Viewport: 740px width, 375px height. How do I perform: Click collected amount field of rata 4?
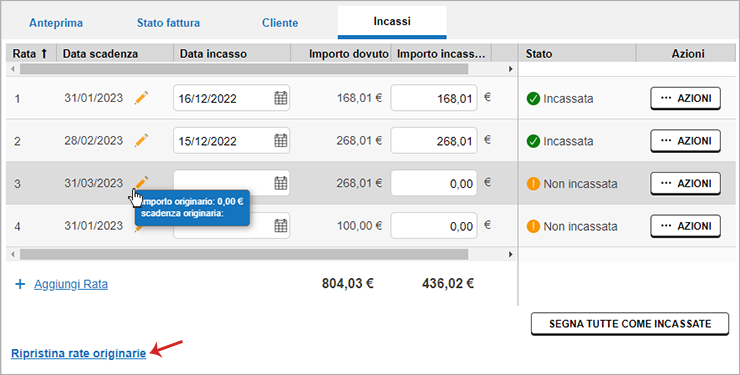click(x=434, y=225)
